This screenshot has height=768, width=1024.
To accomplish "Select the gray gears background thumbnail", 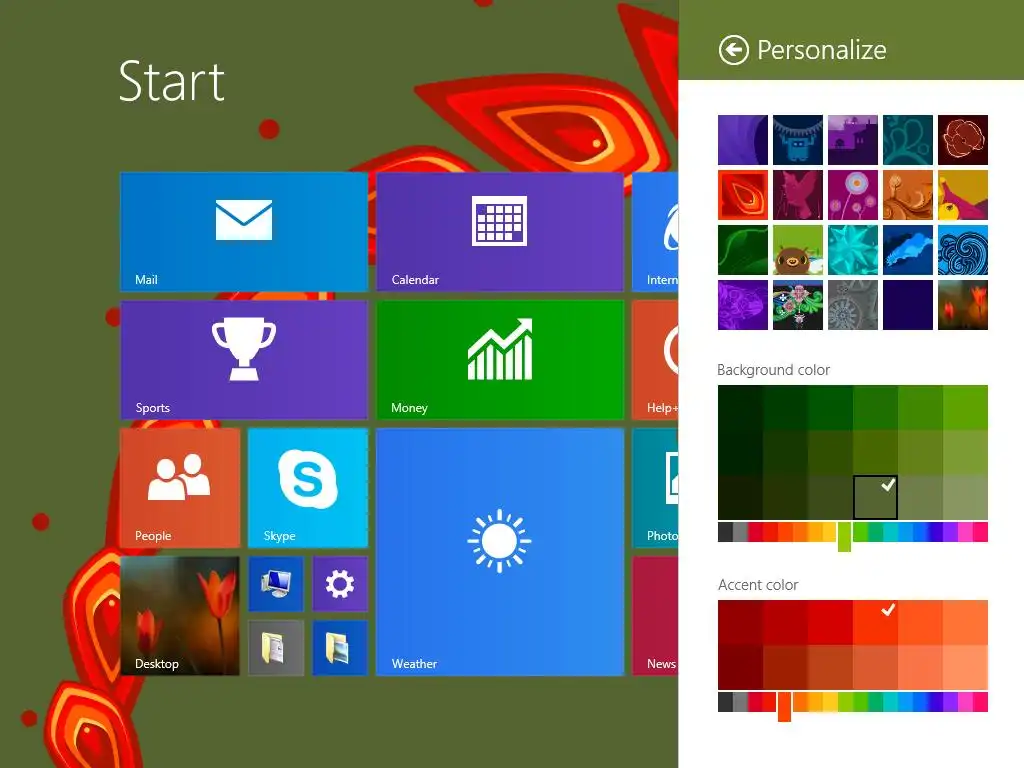I will tap(853, 305).
